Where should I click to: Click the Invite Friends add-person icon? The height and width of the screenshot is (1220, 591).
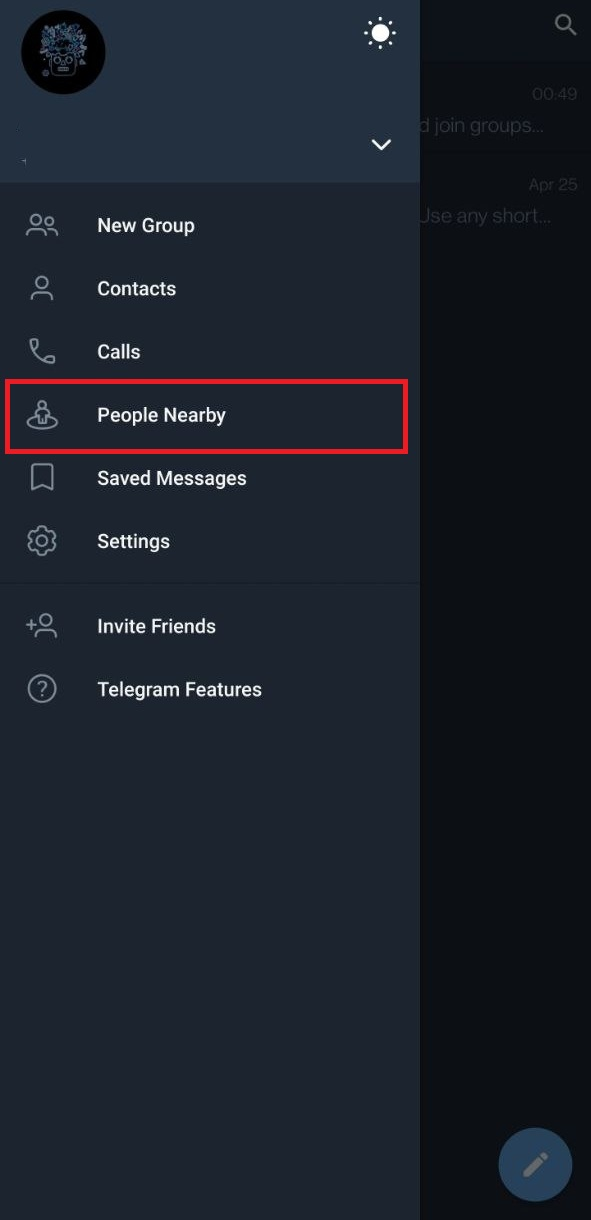[42, 626]
